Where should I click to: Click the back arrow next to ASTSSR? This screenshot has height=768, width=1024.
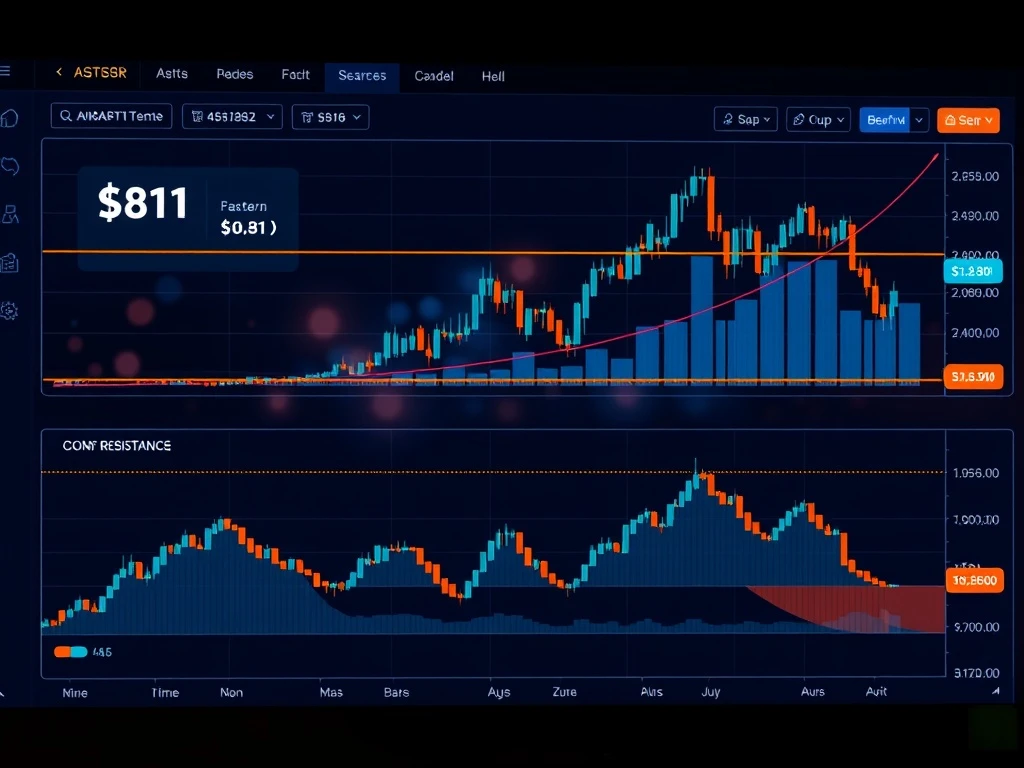click(57, 72)
